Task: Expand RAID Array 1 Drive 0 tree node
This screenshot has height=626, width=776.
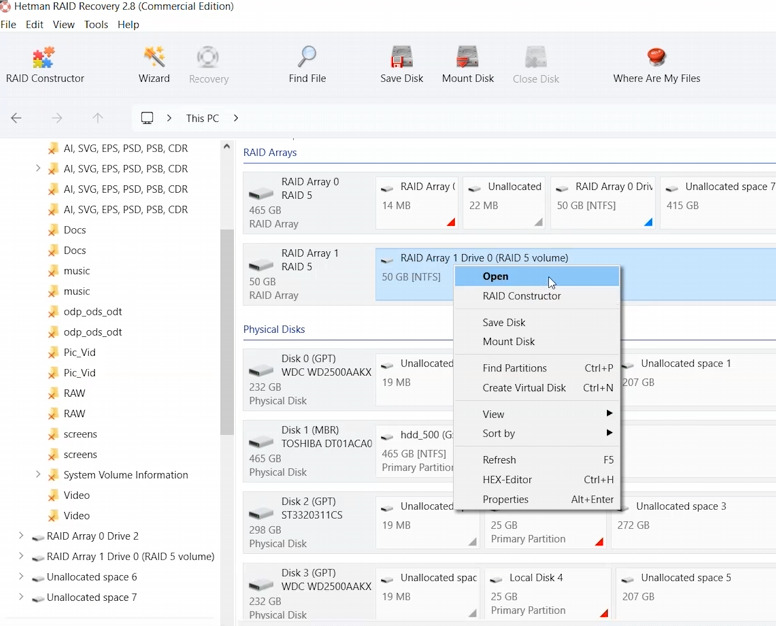Action: pyautogui.click(x=21, y=556)
